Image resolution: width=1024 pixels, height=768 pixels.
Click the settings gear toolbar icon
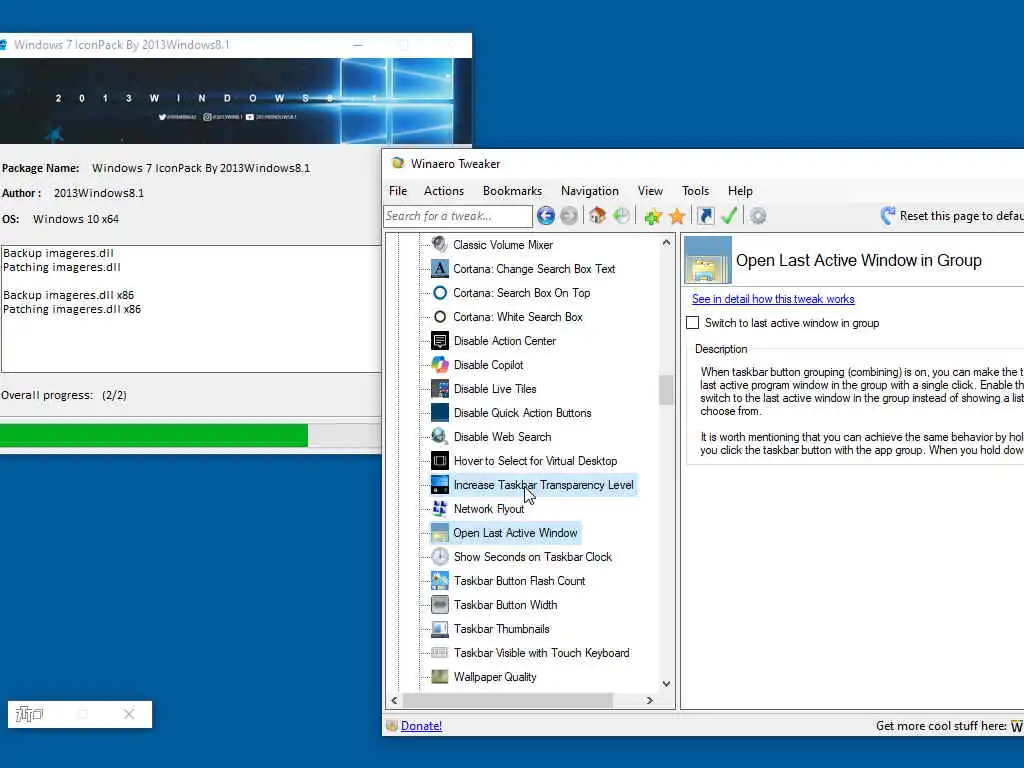(758, 216)
